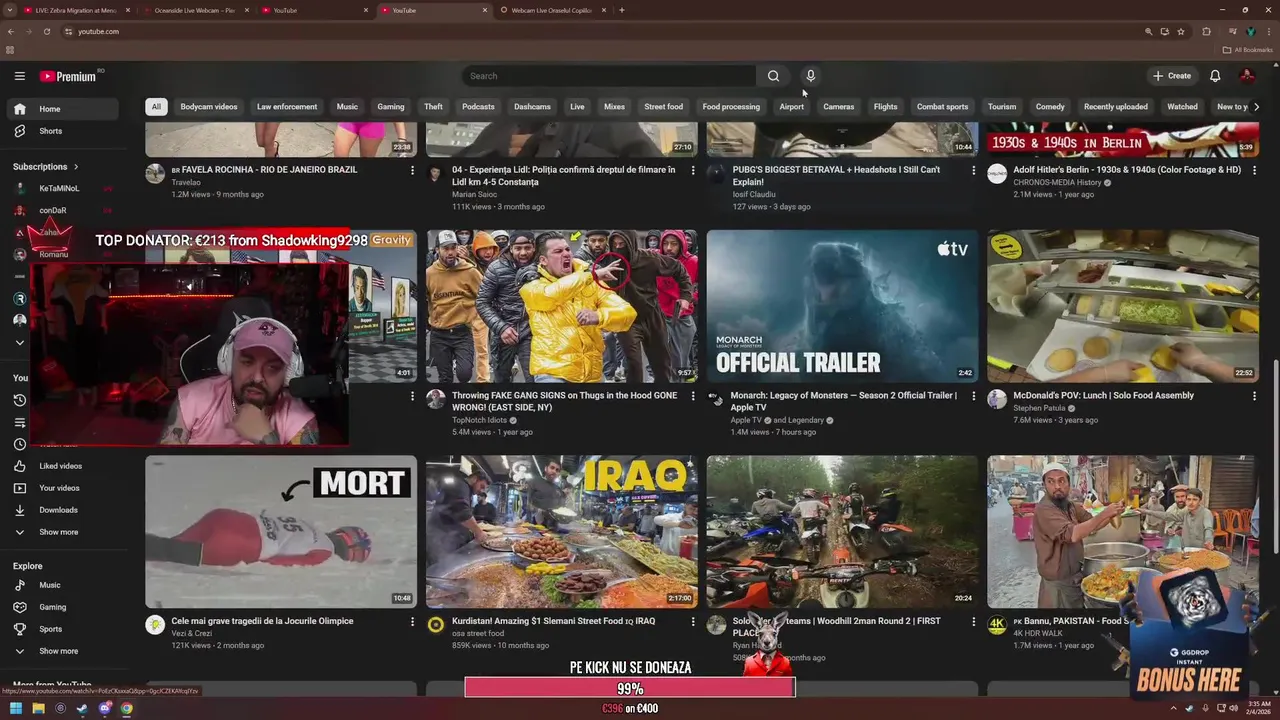Open the osa street food channel link

click(x=478, y=634)
